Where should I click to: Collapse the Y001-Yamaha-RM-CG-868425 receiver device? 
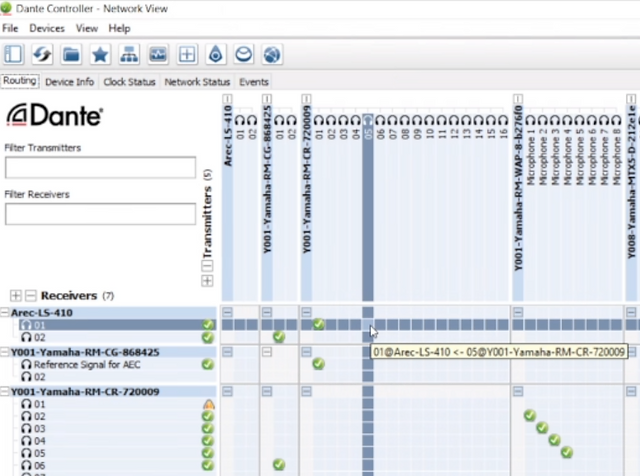tap(4, 352)
